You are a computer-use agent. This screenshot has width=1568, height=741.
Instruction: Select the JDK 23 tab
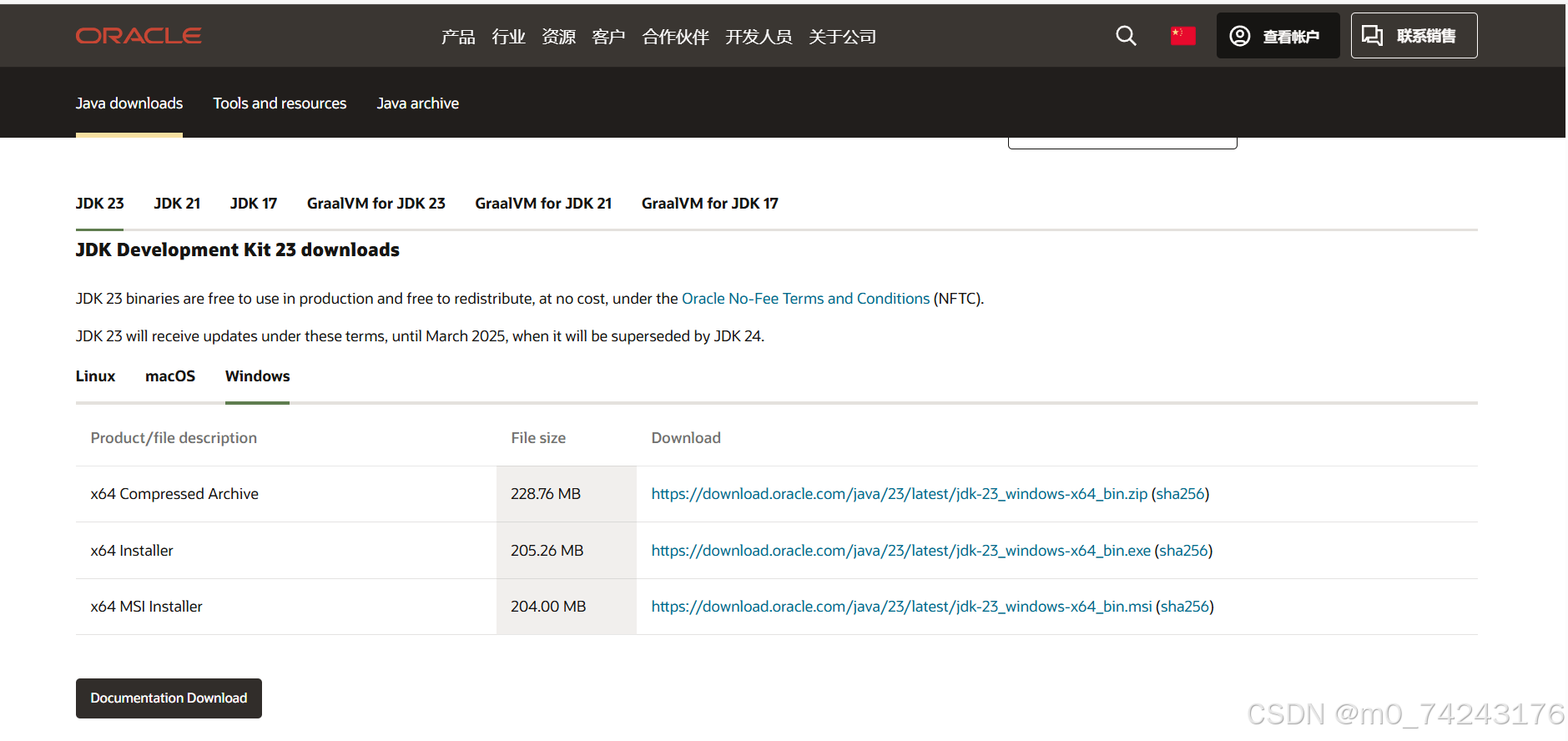click(99, 204)
